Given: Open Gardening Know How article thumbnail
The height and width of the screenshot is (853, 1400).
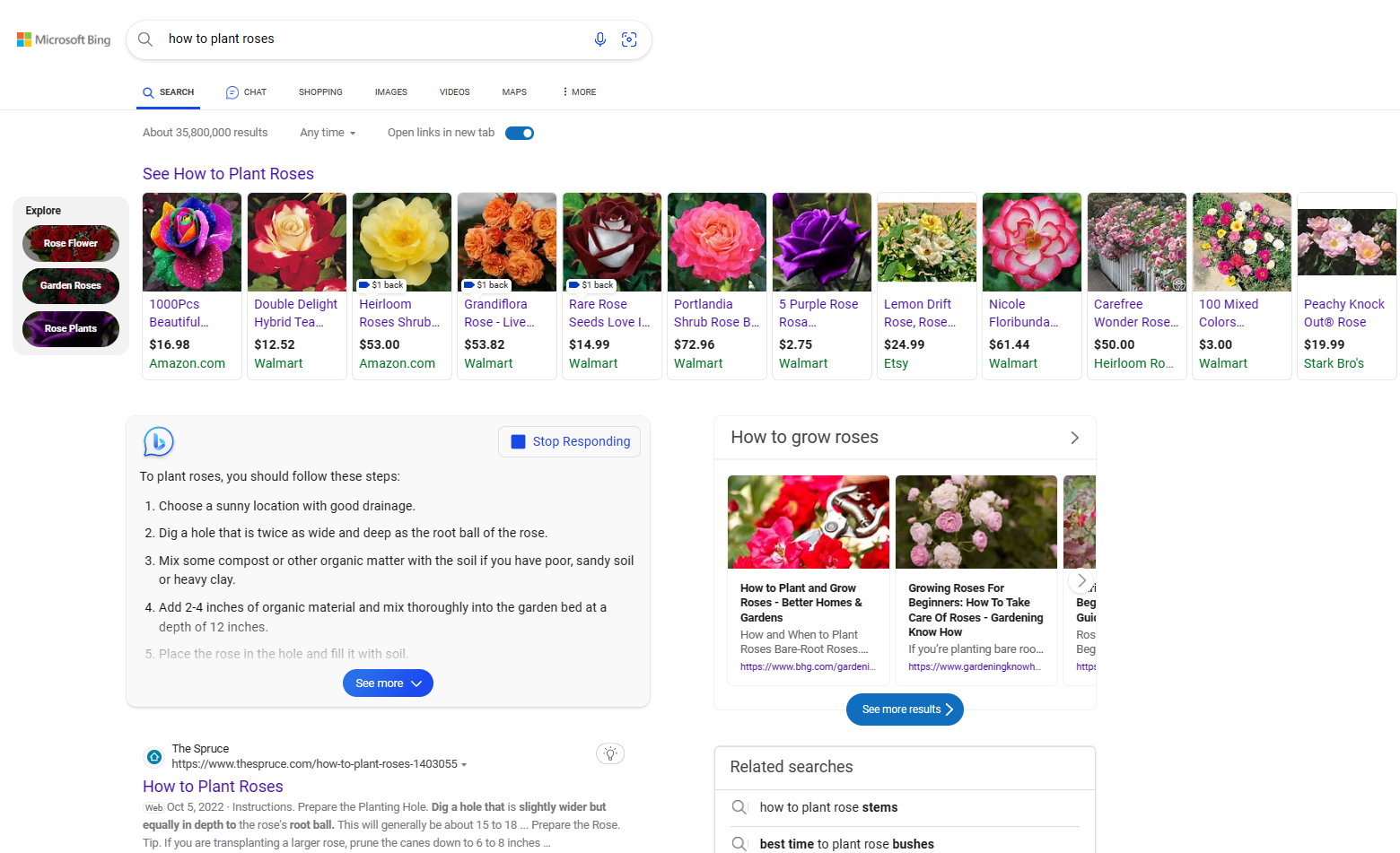Looking at the screenshot, I should tap(976, 522).
